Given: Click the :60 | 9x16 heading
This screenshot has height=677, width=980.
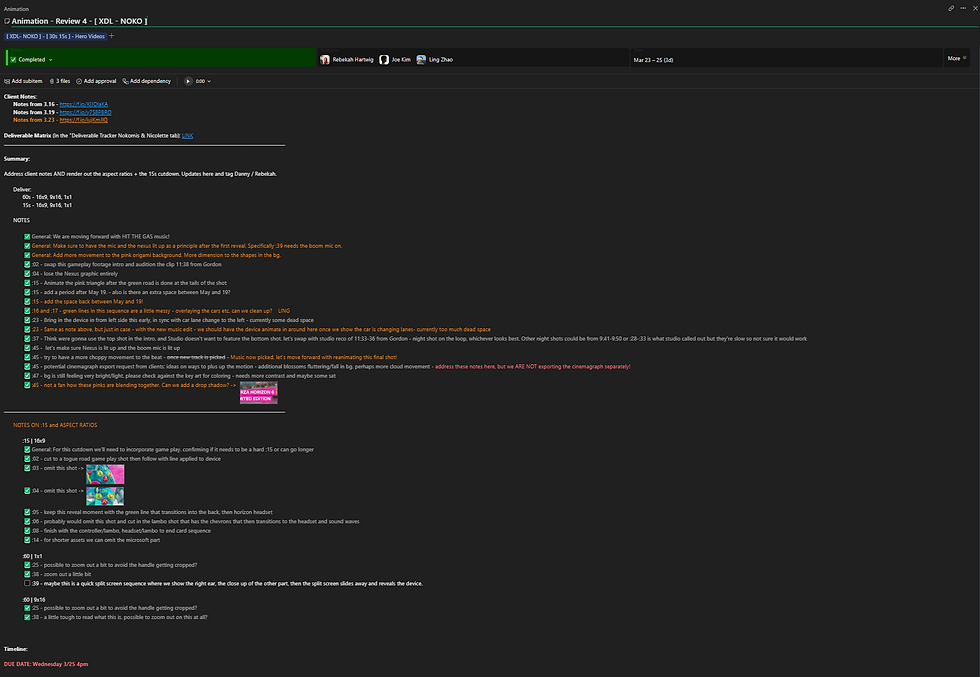Looking at the screenshot, I should tap(34, 599).
